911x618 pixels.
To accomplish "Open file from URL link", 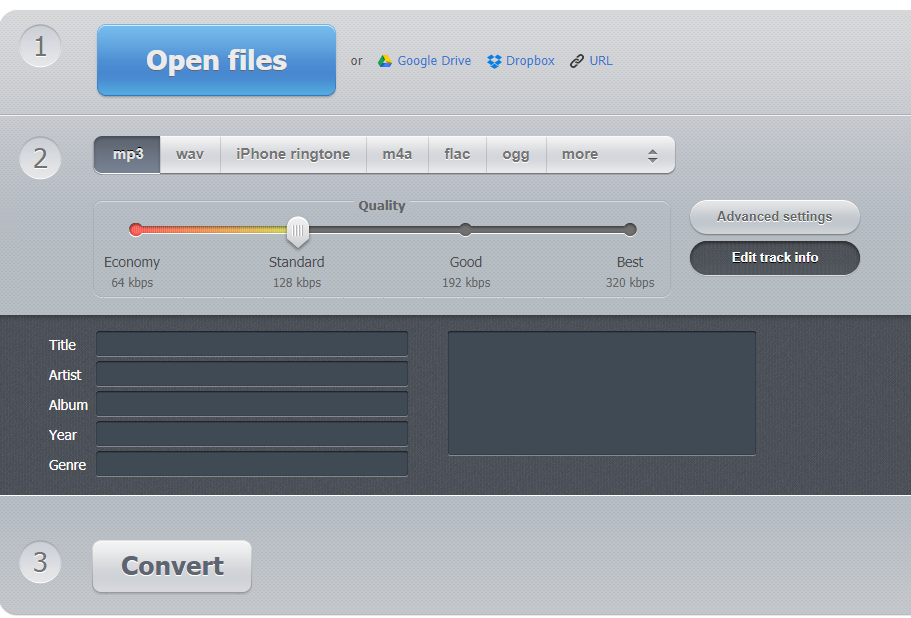I will coord(601,61).
